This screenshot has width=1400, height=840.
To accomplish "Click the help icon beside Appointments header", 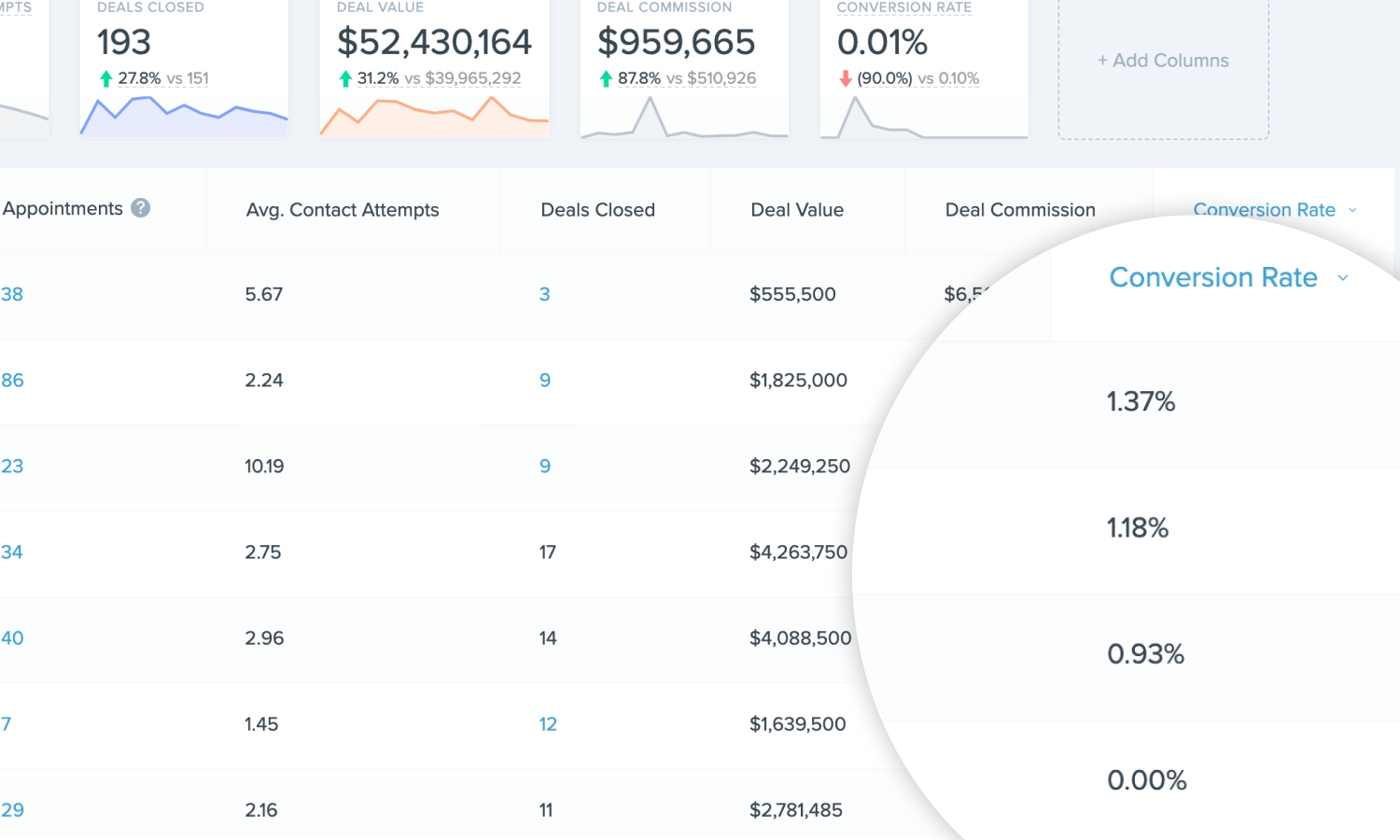I will coord(141,208).
